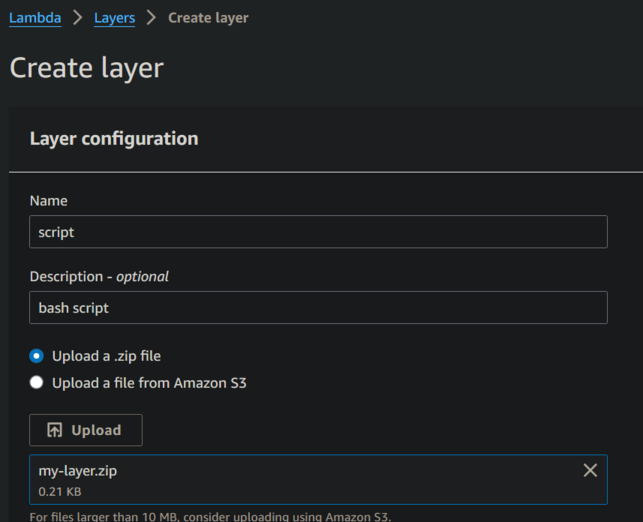Image resolution: width=643 pixels, height=522 pixels.
Task: Focus the Name field containing script
Action: pyautogui.click(x=318, y=232)
